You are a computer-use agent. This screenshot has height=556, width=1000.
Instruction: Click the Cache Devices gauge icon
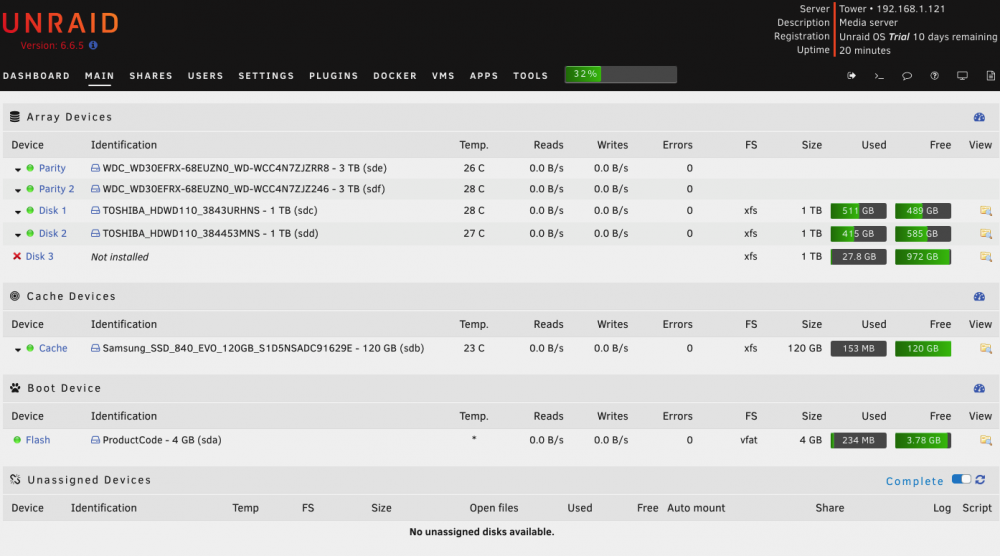coord(979,296)
